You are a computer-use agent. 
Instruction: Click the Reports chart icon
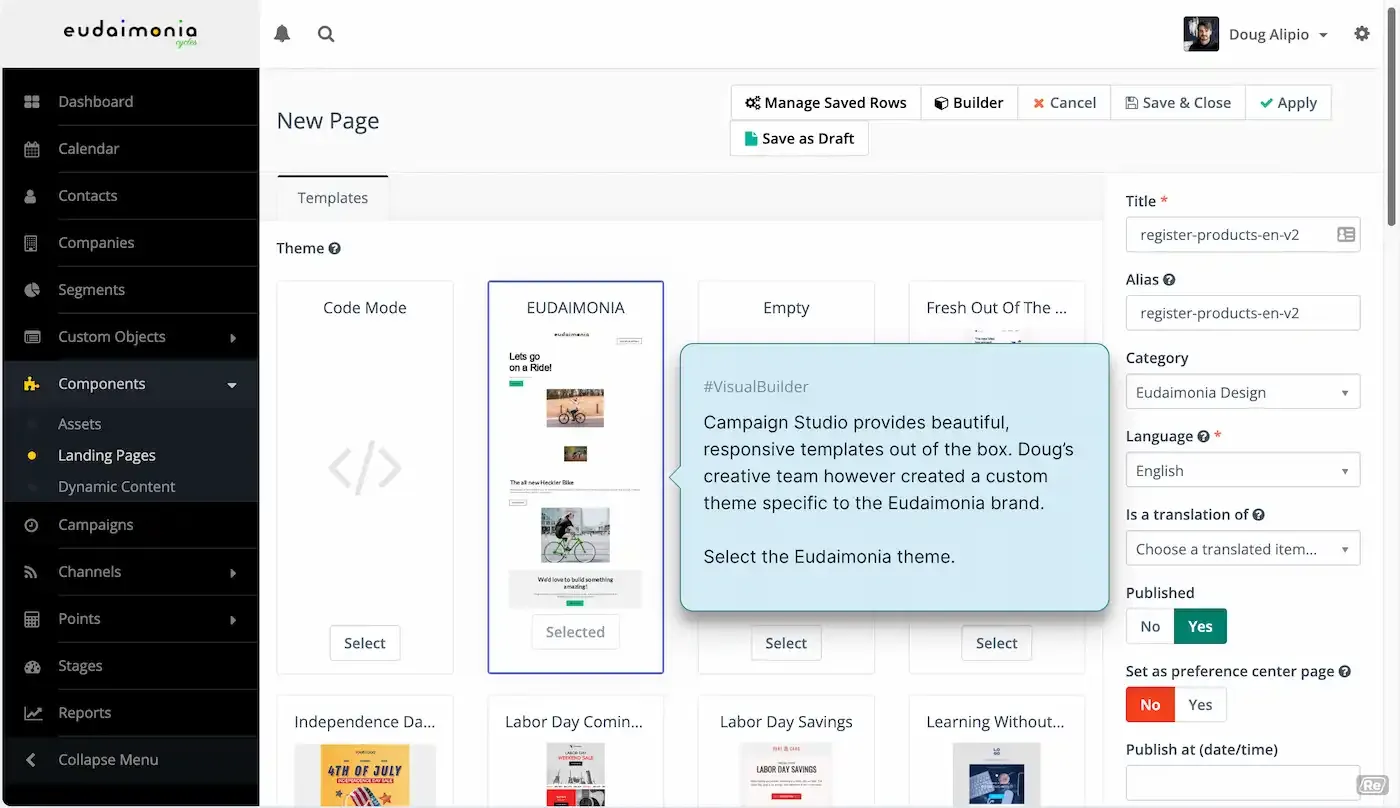pos(33,713)
